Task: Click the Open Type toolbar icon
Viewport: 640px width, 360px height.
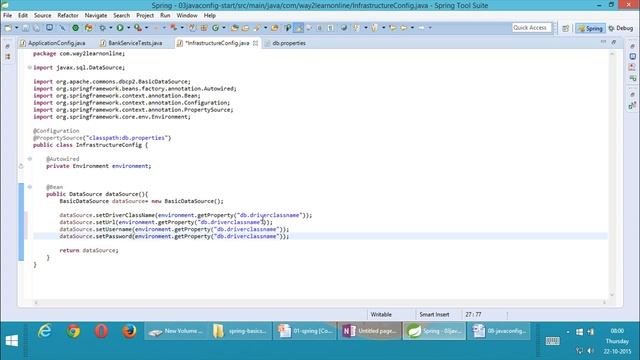Action: (235, 28)
